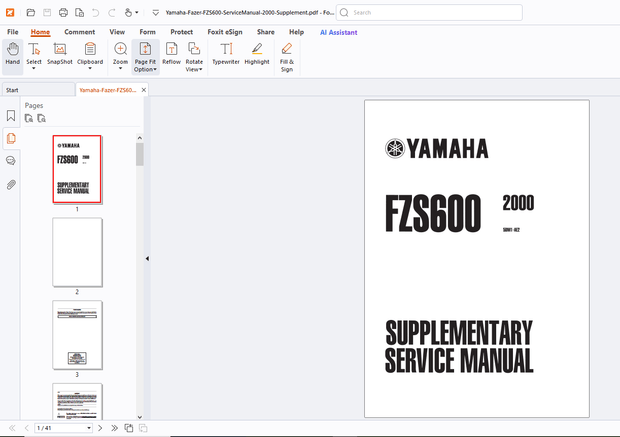
Task: Collapse the navigation panel with side arrow
Action: (147, 259)
